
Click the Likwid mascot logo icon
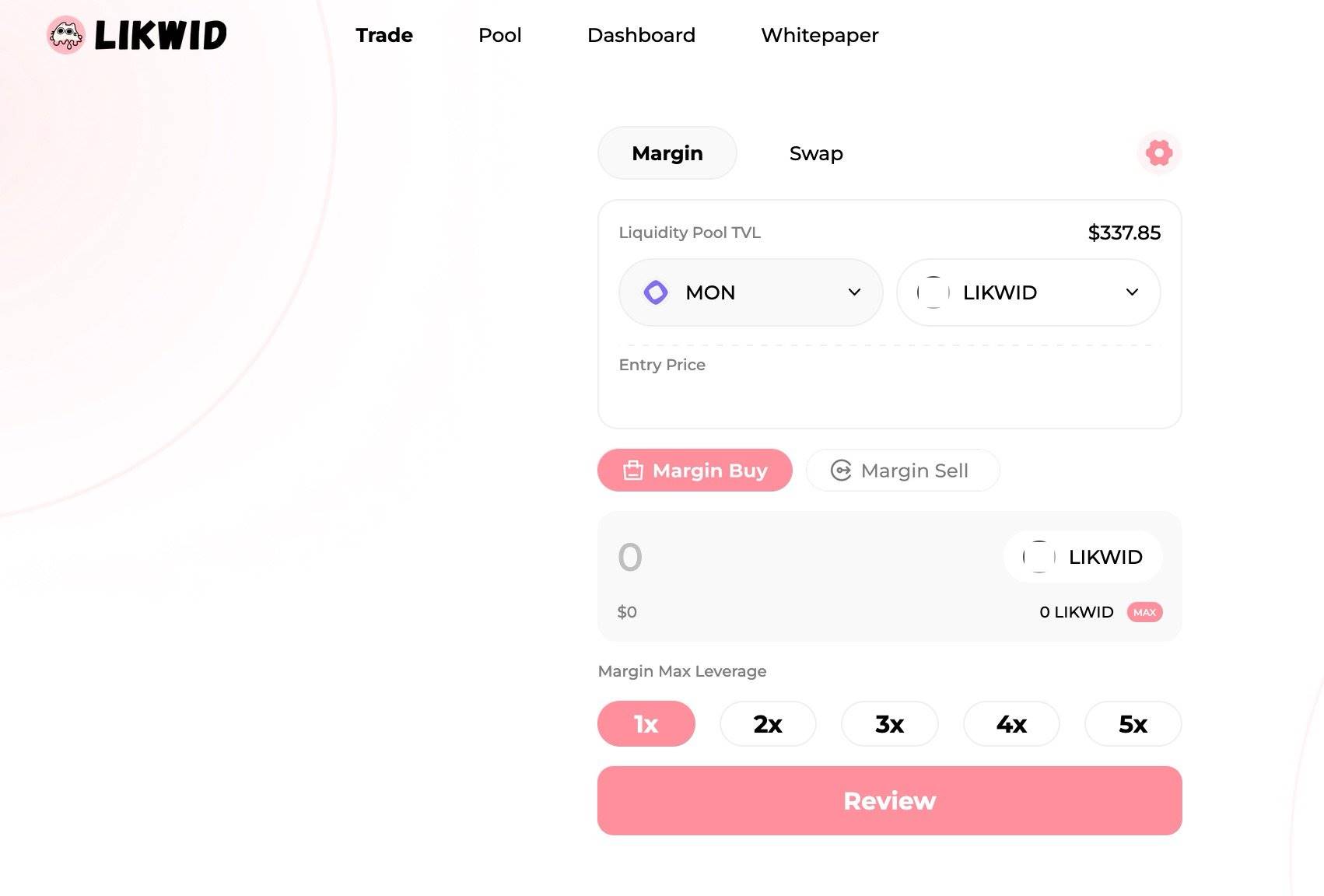click(x=65, y=35)
